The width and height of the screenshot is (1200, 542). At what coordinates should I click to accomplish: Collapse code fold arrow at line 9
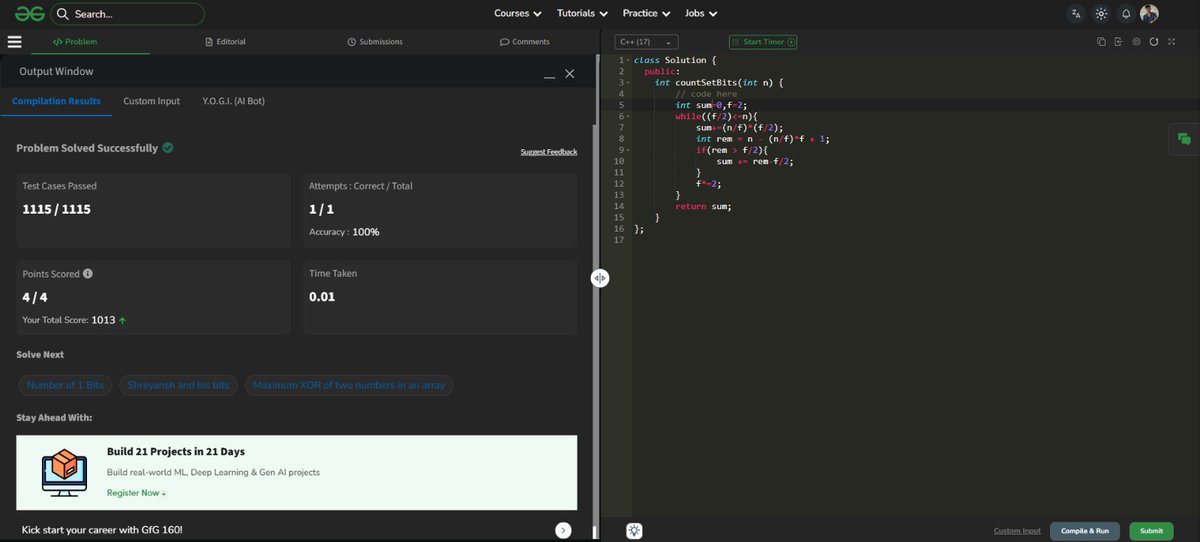[x=628, y=149]
